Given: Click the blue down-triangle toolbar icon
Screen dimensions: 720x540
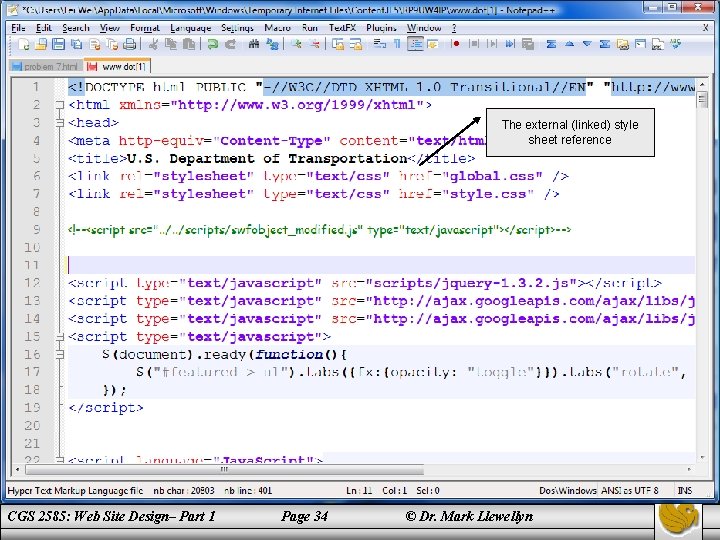Looking at the screenshot, I should (x=587, y=45).
